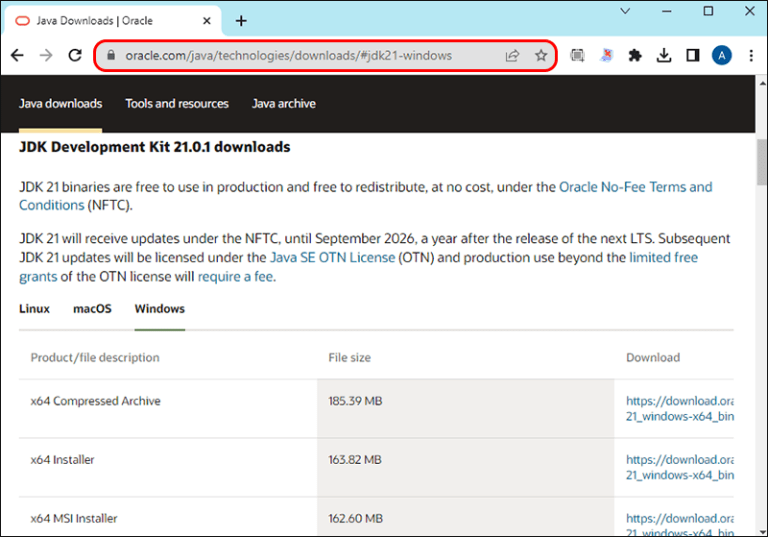Open profile avatar A menu
This screenshot has height=537, width=768.
(x=721, y=55)
